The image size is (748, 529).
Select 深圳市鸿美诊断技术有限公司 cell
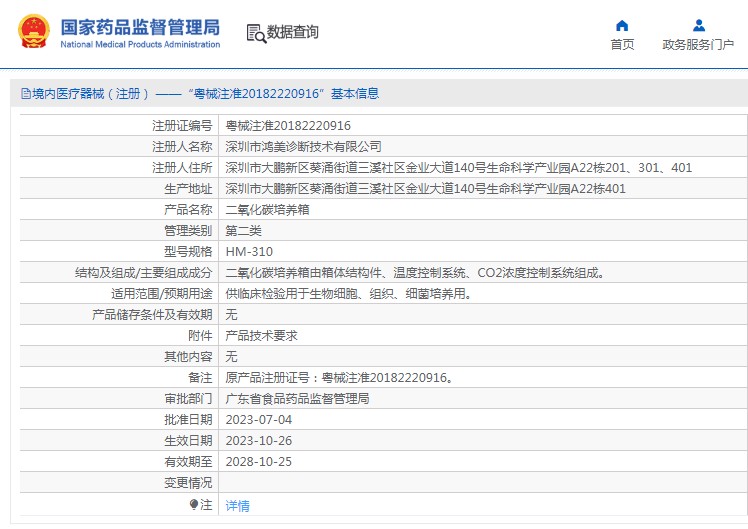pyautogui.click(x=303, y=146)
